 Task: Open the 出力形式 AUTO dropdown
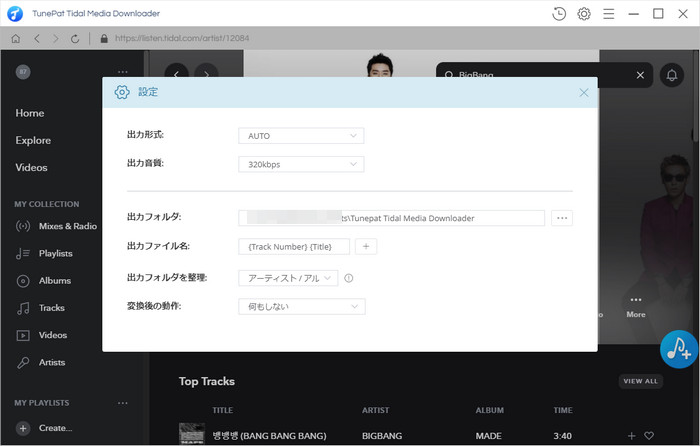tap(301, 136)
